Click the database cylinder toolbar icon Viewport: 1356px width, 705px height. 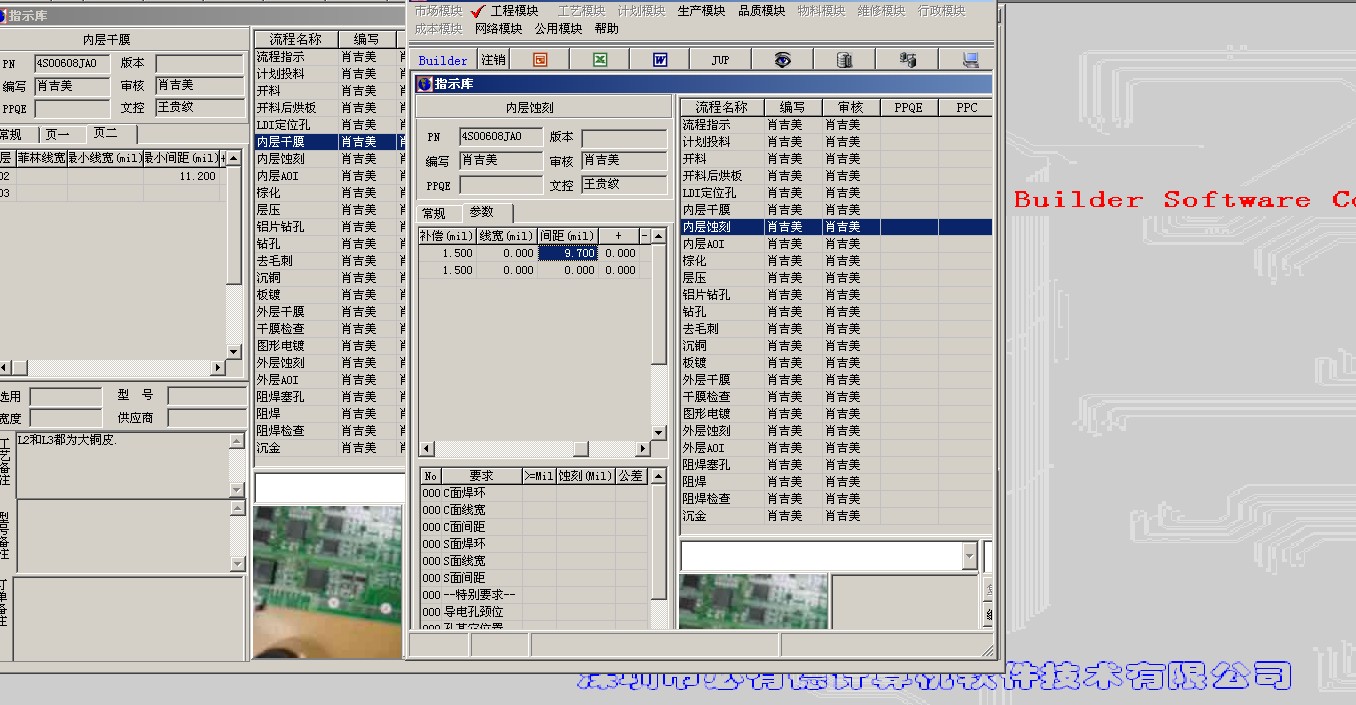coord(844,60)
